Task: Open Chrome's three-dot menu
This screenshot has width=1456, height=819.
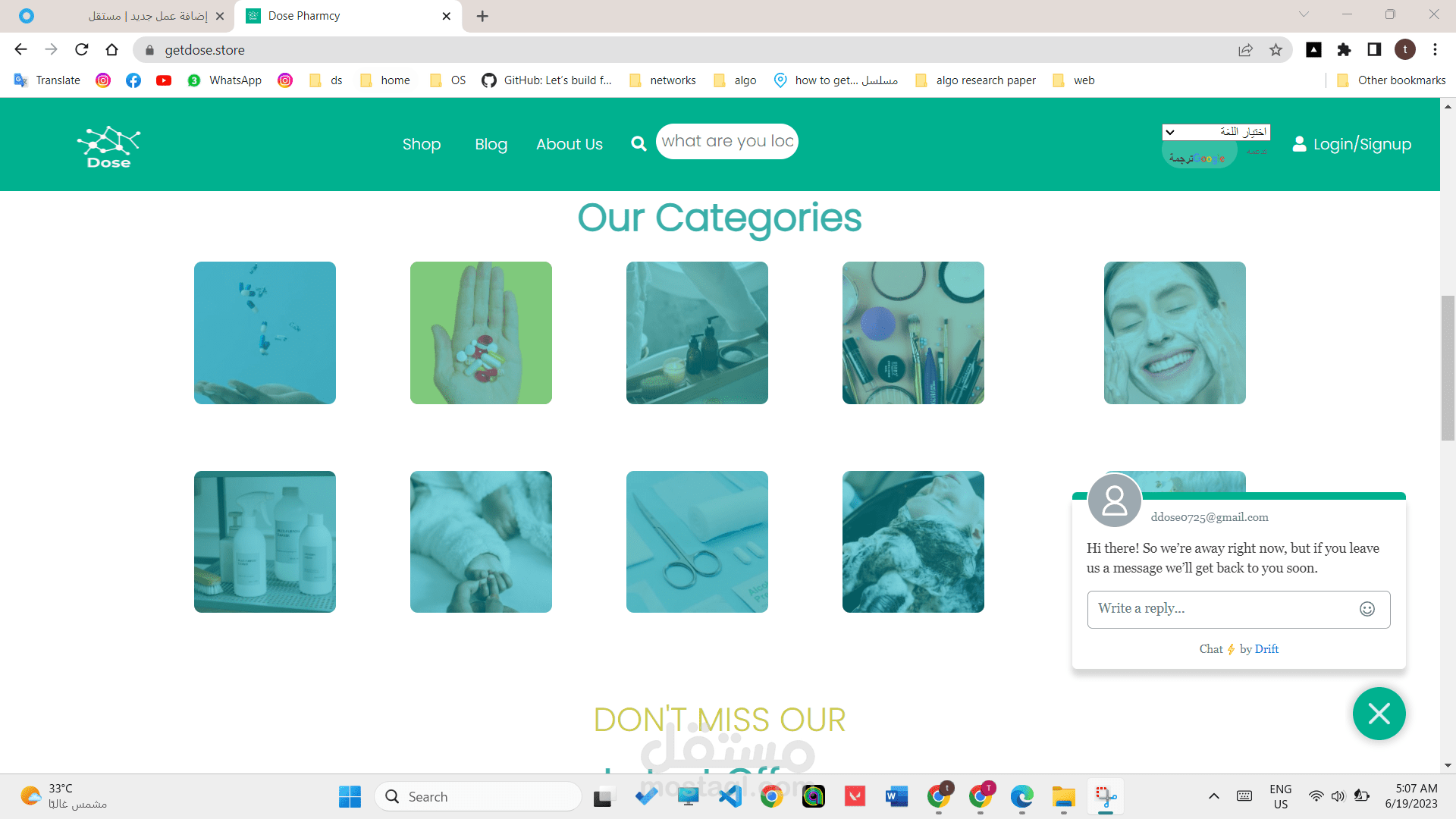Action: [1435, 50]
